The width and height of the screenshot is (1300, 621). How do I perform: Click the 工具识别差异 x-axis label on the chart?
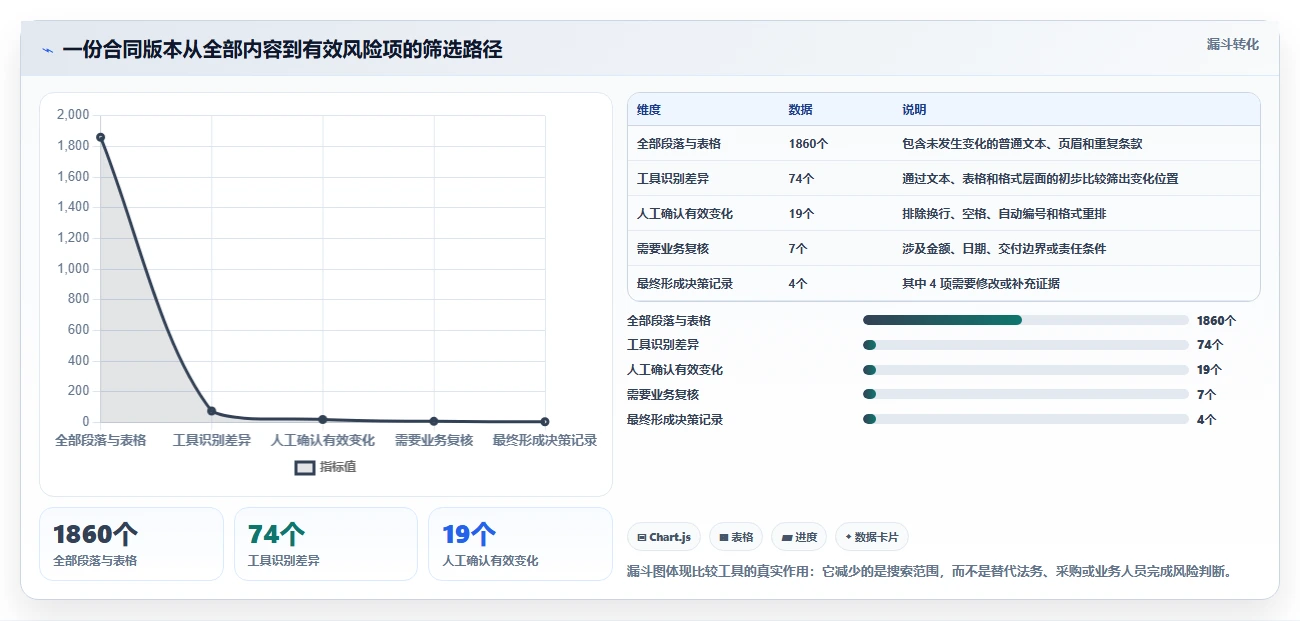pyautogui.click(x=211, y=440)
